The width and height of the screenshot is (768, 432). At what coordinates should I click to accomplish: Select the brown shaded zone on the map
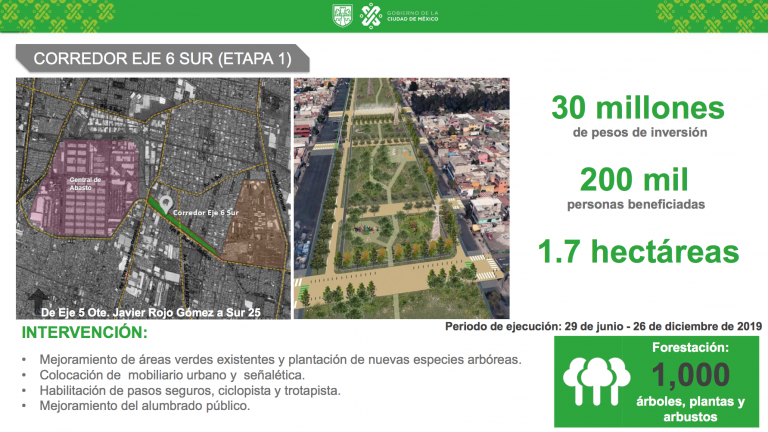[x=248, y=217]
